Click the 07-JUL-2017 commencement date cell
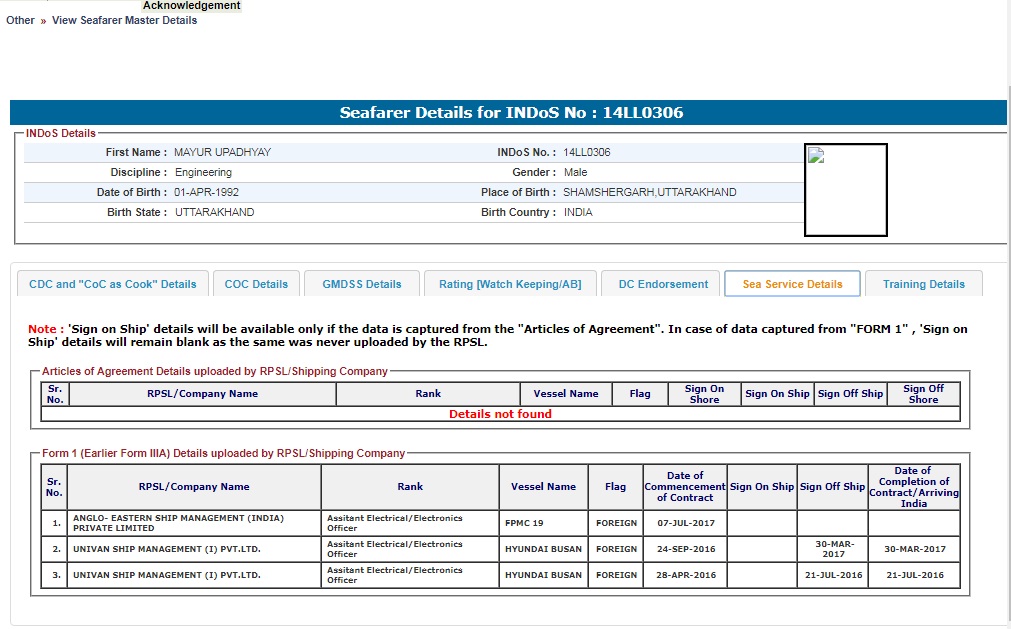Screen dimensions: 1011x629 click(684, 523)
